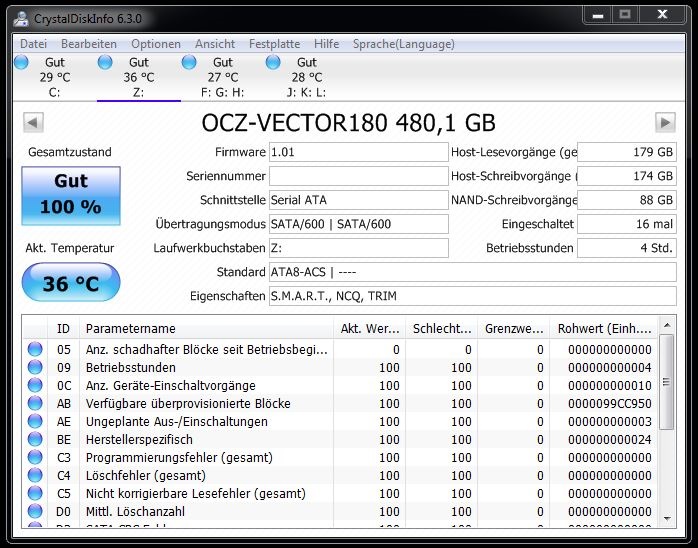This screenshot has width=698, height=548.
Task: Click Host-Schreibvorgänge value 174 GB
Action: coord(627,176)
